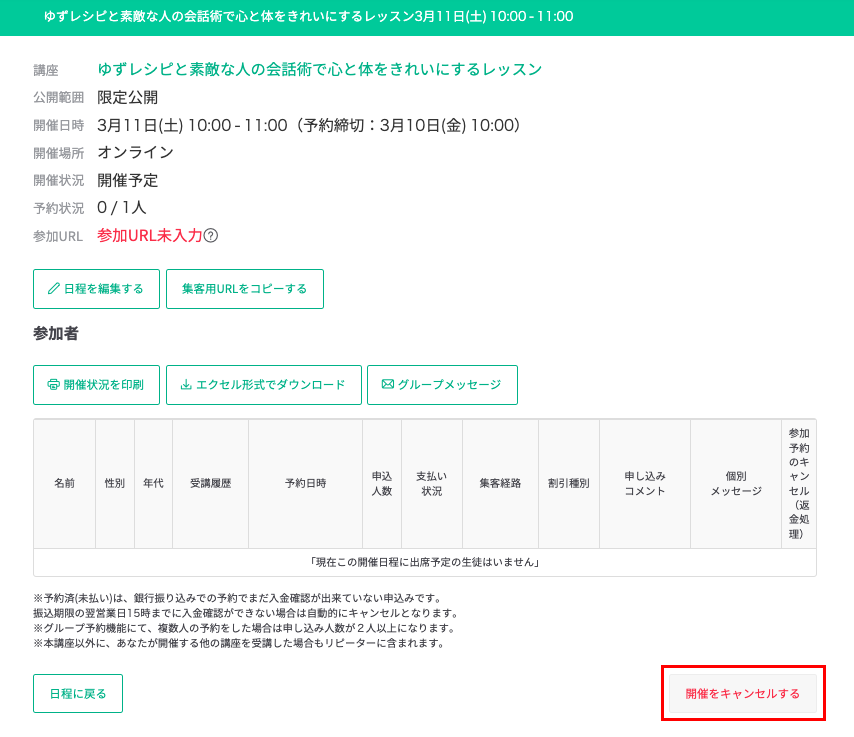Screen dimensions: 854x737
Task: Open the course title link ゆずレシピと素敵な人の会話術
Action: 320,69
